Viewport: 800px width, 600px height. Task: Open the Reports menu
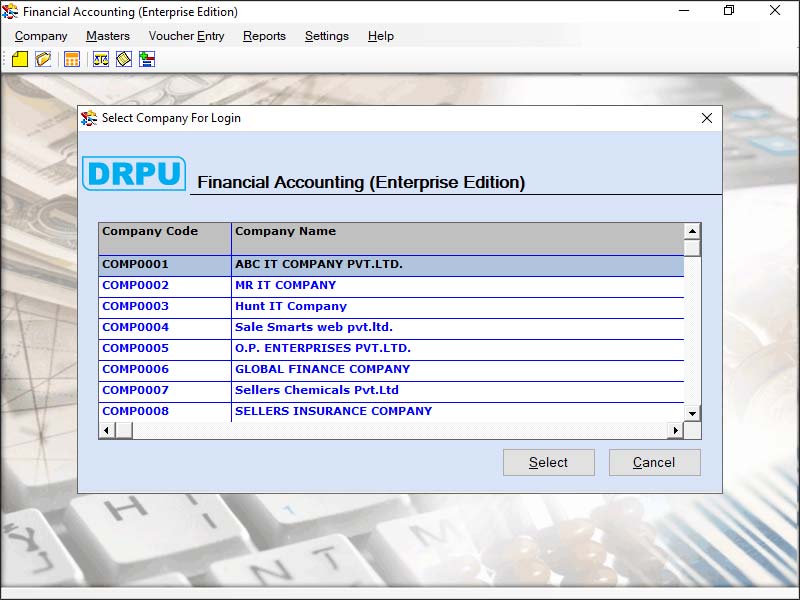pyautogui.click(x=264, y=36)
